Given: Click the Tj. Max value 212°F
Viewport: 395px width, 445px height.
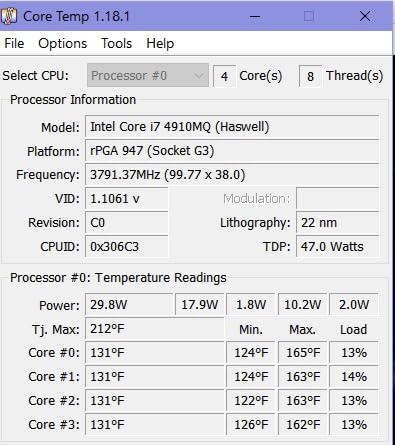Looking at the screenshot, I should [155, 329].
